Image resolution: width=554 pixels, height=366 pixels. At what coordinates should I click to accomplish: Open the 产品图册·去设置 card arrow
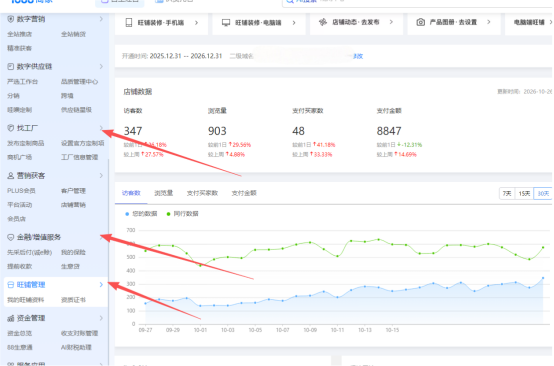489,22
